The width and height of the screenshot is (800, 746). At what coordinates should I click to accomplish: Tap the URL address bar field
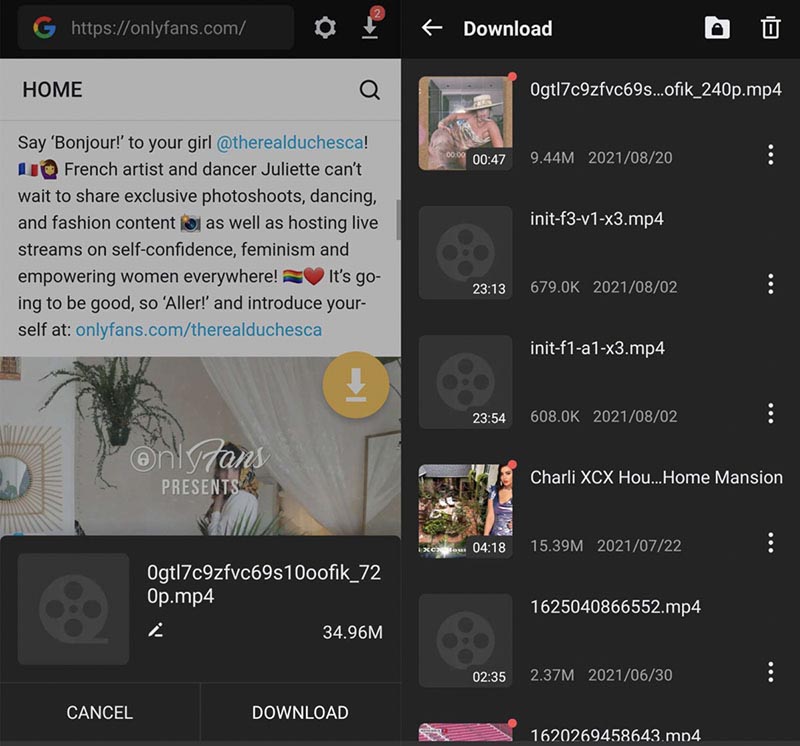pos(160,28)
